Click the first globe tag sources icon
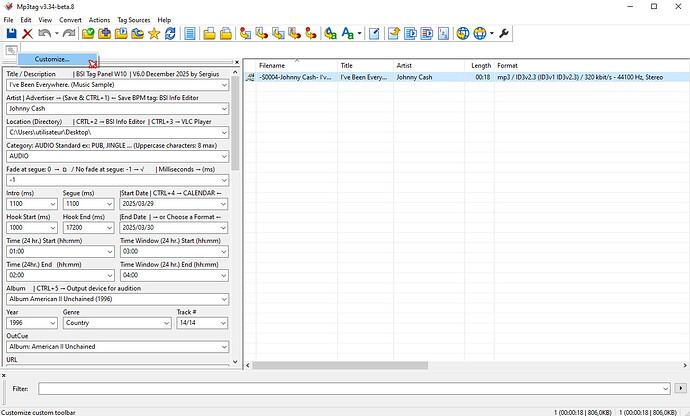The image size is (690, 416). [463, 33]
